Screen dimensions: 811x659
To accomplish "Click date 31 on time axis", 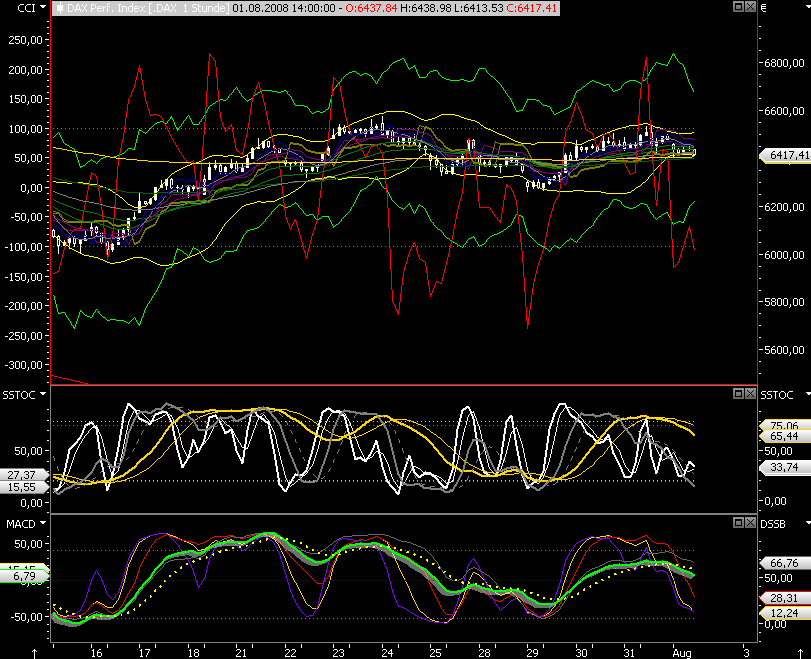I will click(629, 653).
